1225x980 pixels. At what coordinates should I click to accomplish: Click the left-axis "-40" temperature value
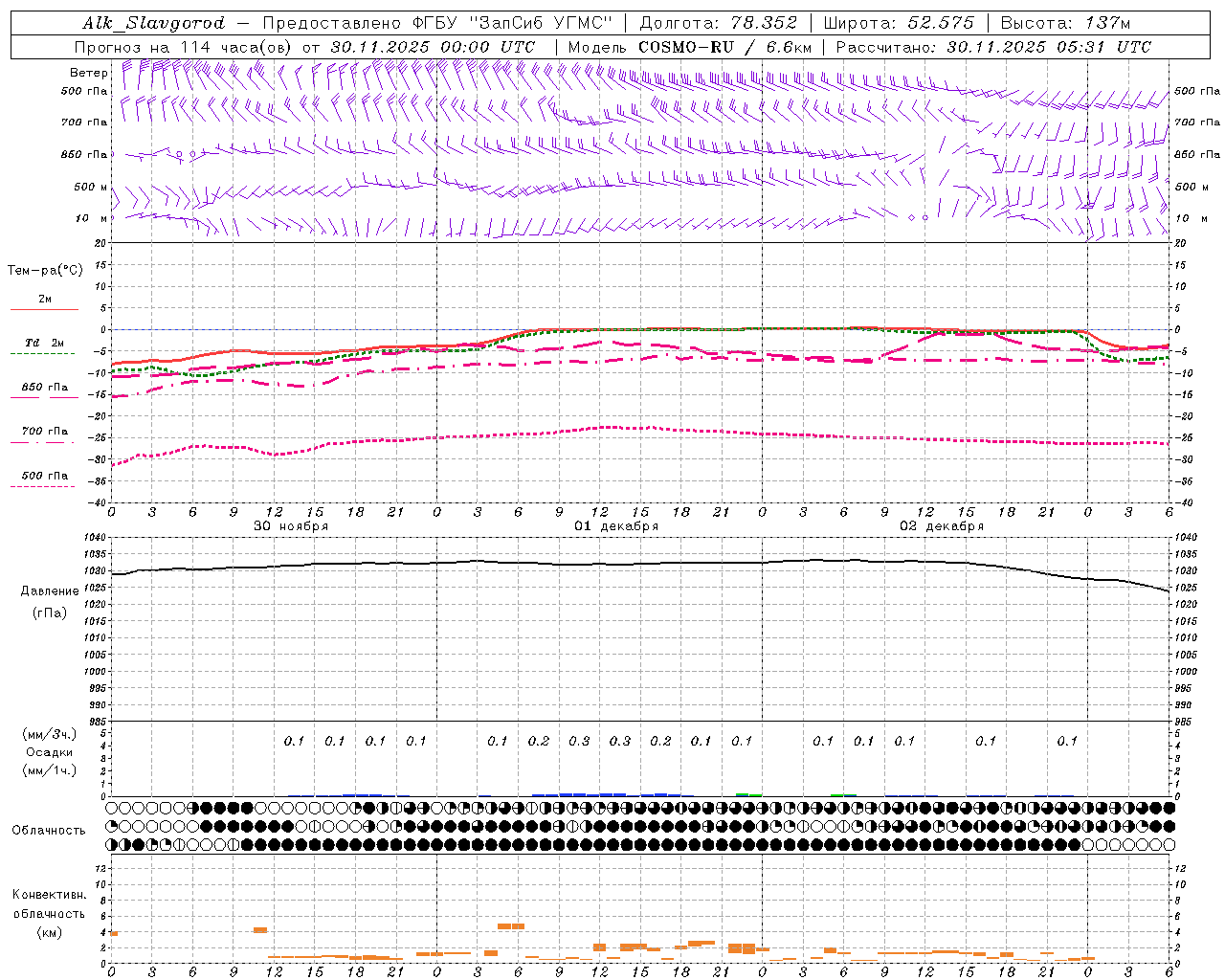pyautogui.click(x=98, y=503)
